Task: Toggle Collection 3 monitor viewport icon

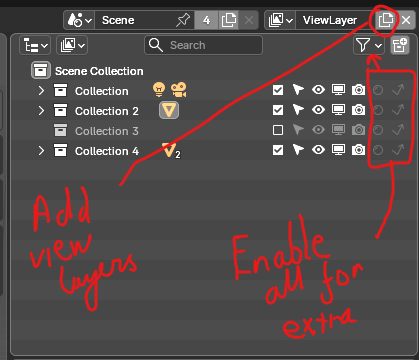Action: point(338,130)
